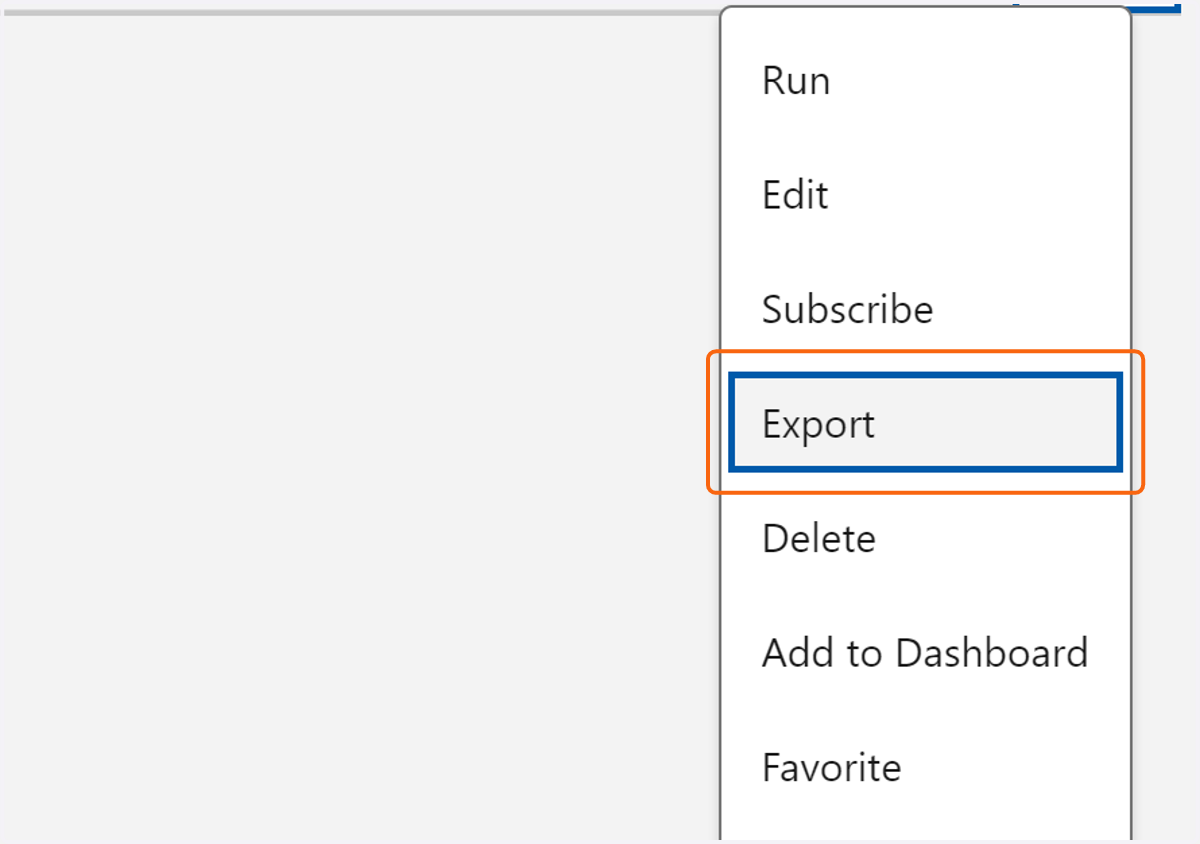Select Add to Dashboard
Viewport: 1200px width, 844px height.
pyautogui.click(x=925, y=653)
